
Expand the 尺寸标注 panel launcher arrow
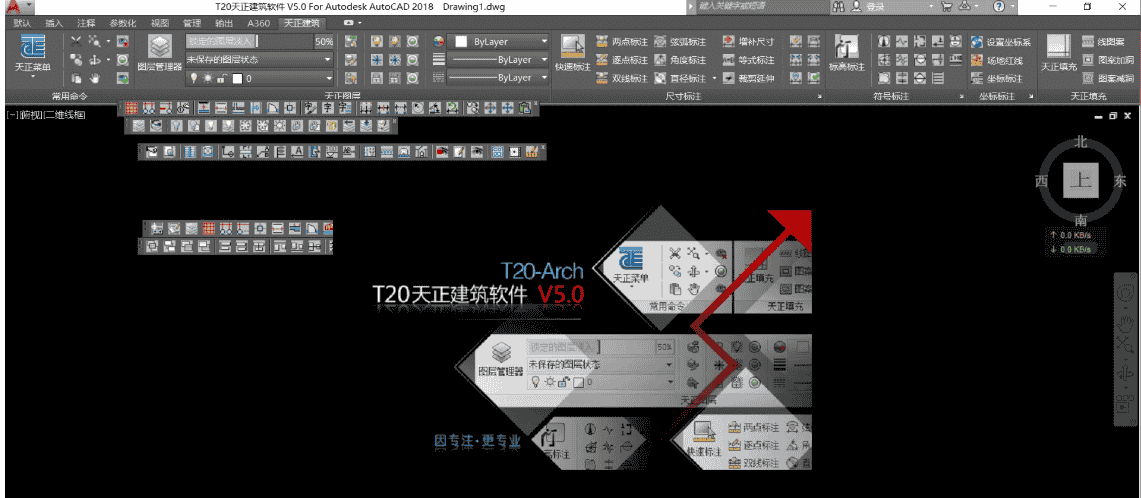(819, 97)
